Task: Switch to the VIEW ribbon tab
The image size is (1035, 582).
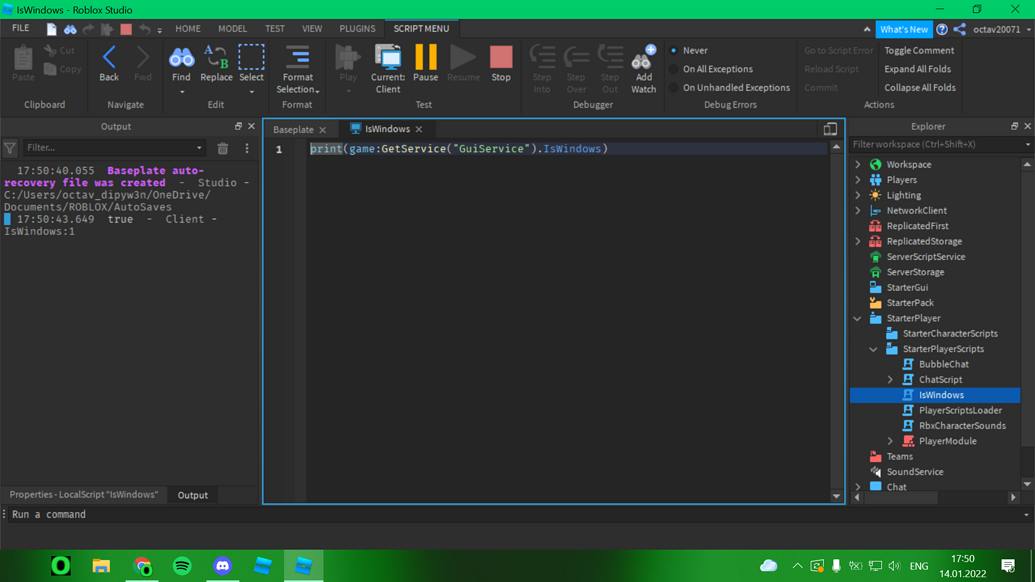Action: [312, 28]
